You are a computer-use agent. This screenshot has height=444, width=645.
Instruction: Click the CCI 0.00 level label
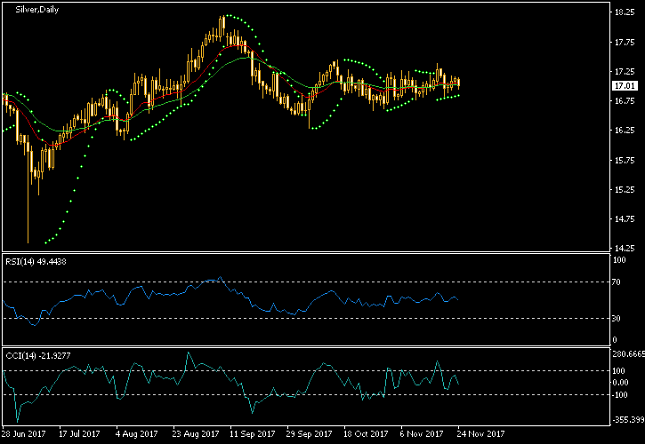coord(620,382)
